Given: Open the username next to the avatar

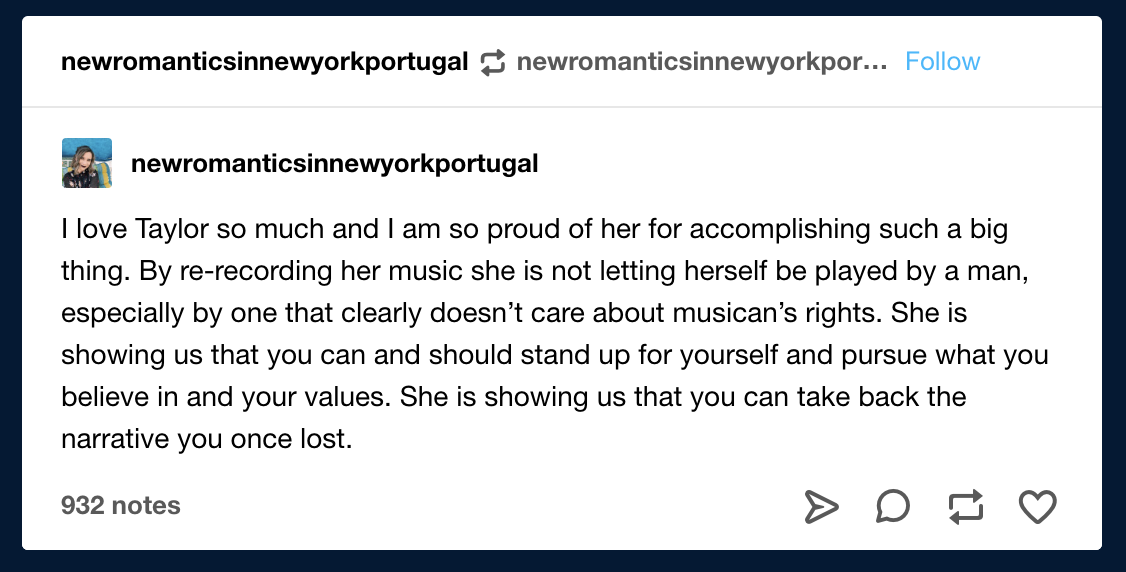Looking at the screenshot, I should pos(335,164).
